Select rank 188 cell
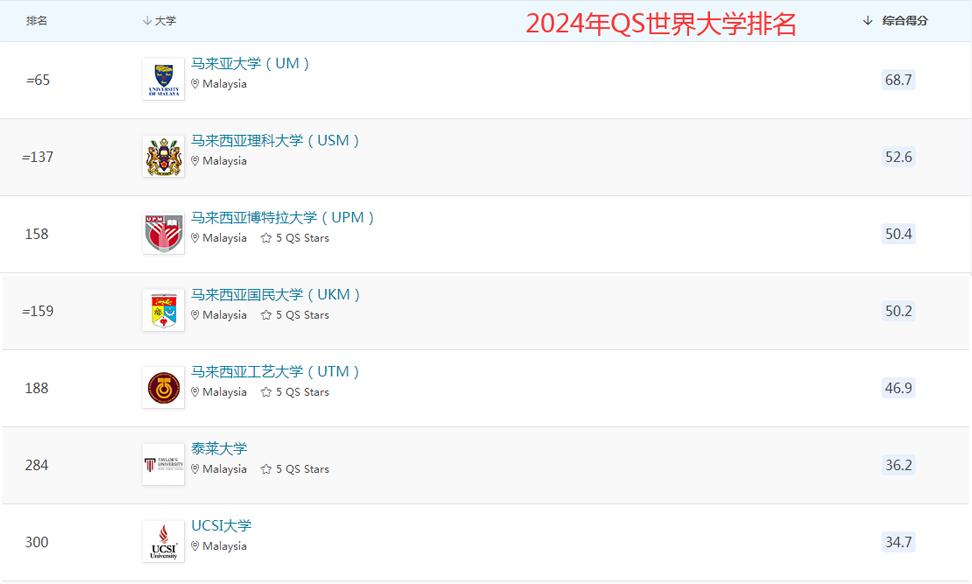The image size is (972, 584). click(x=37, y=388)
